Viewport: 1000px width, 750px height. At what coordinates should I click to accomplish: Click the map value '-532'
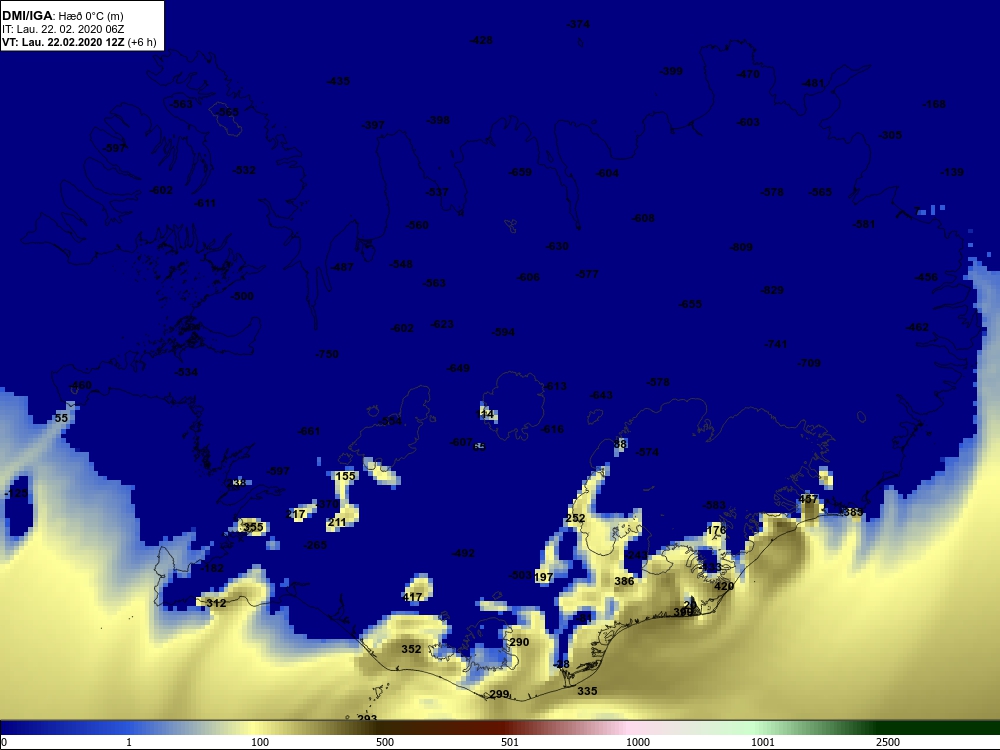point(244,170)
